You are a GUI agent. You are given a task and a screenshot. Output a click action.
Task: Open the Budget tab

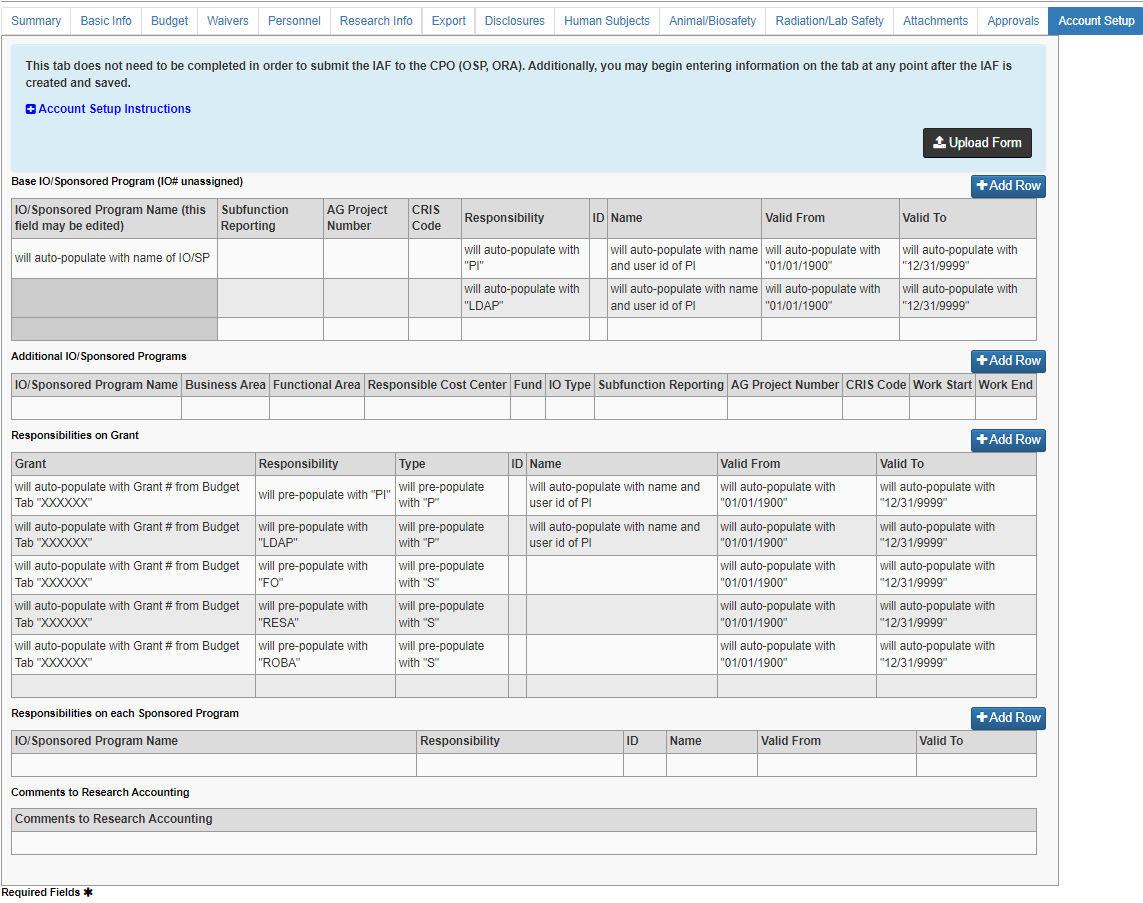tap(169, 20)
